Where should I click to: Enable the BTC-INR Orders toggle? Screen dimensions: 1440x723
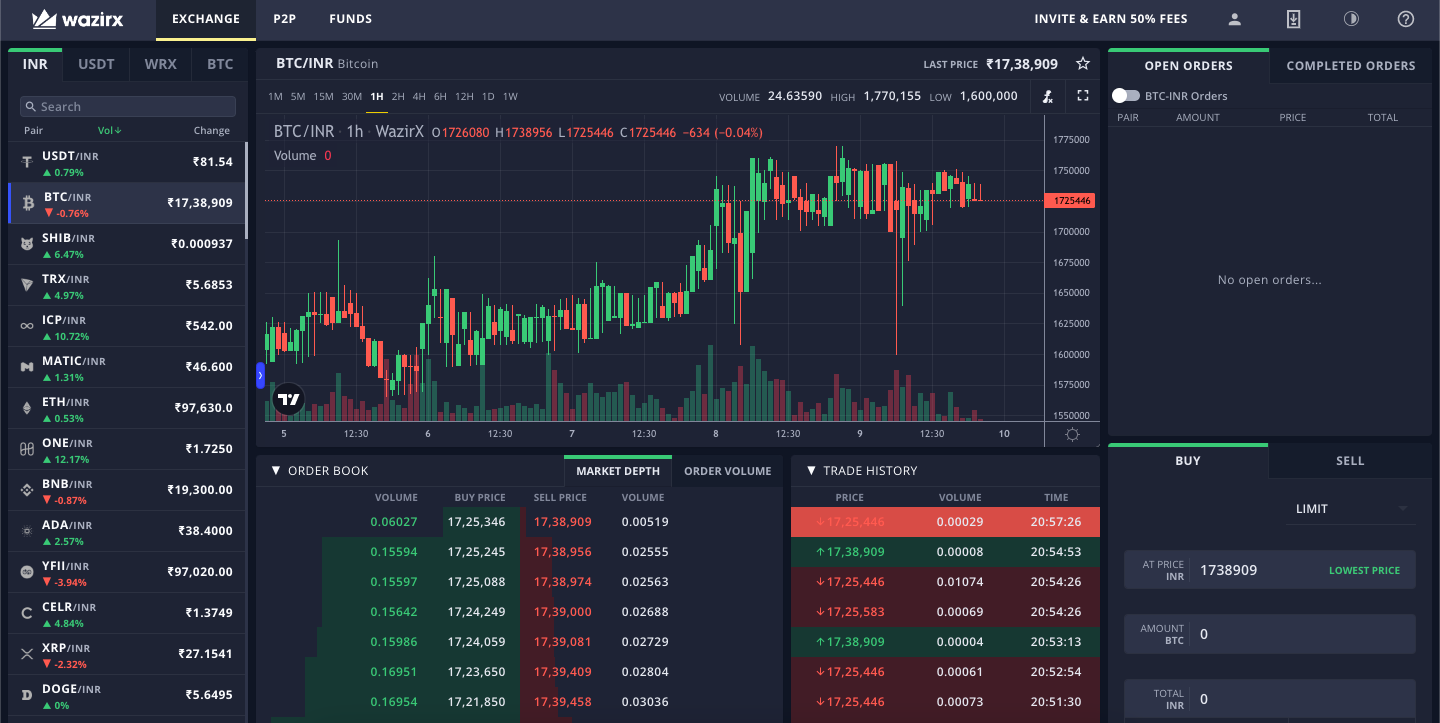tap(1125, 95)
